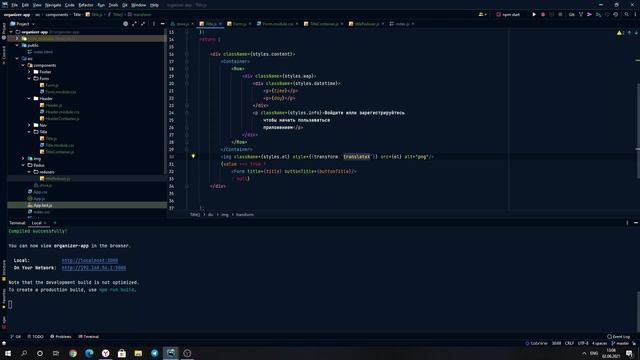Open Chrome from the taskbar
The image size is (640, 360).
pyautogui.click(x=73, y=353)
